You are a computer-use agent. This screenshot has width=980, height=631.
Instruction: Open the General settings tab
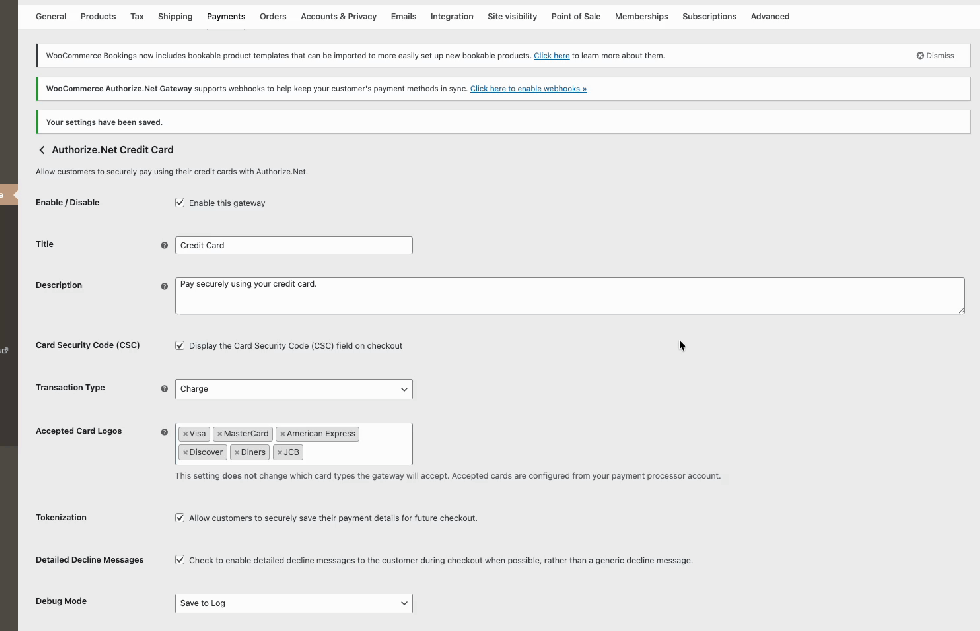51,16
